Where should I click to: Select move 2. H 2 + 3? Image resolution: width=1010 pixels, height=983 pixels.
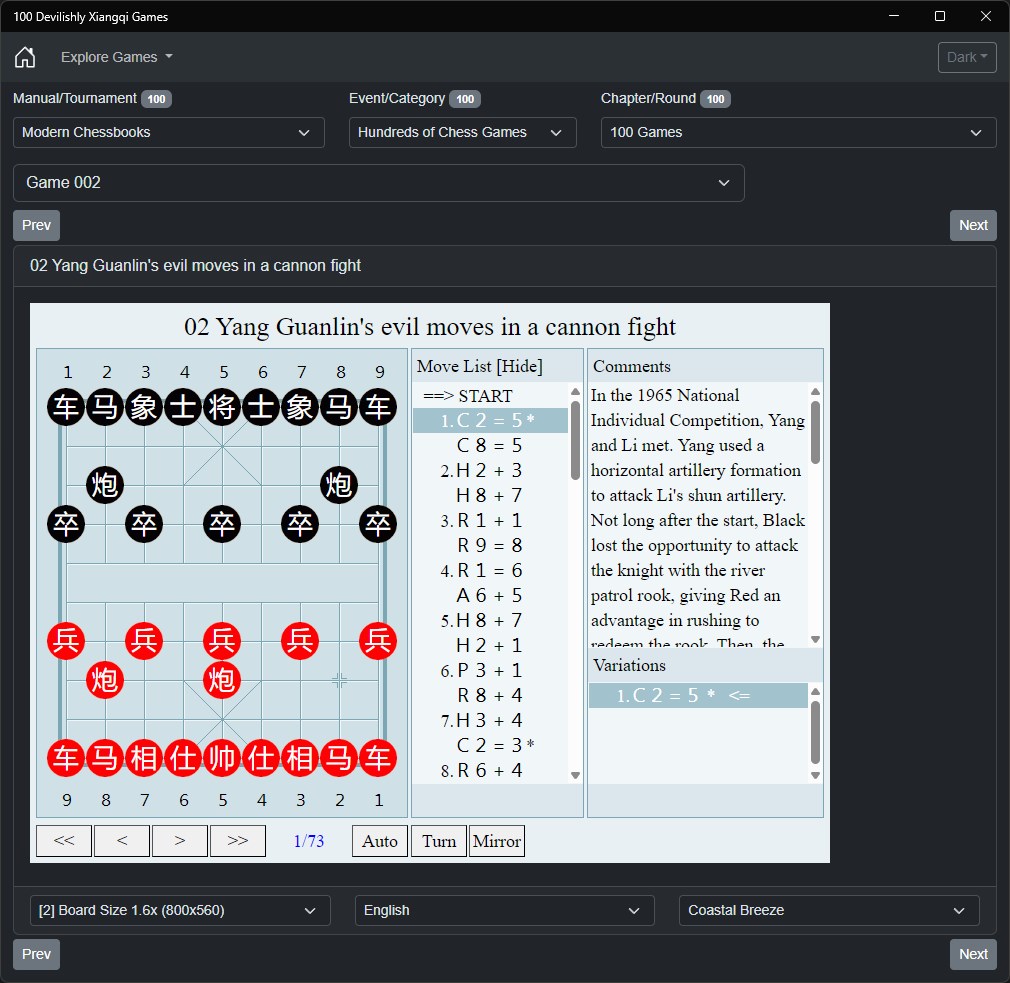tap(491, 471)
